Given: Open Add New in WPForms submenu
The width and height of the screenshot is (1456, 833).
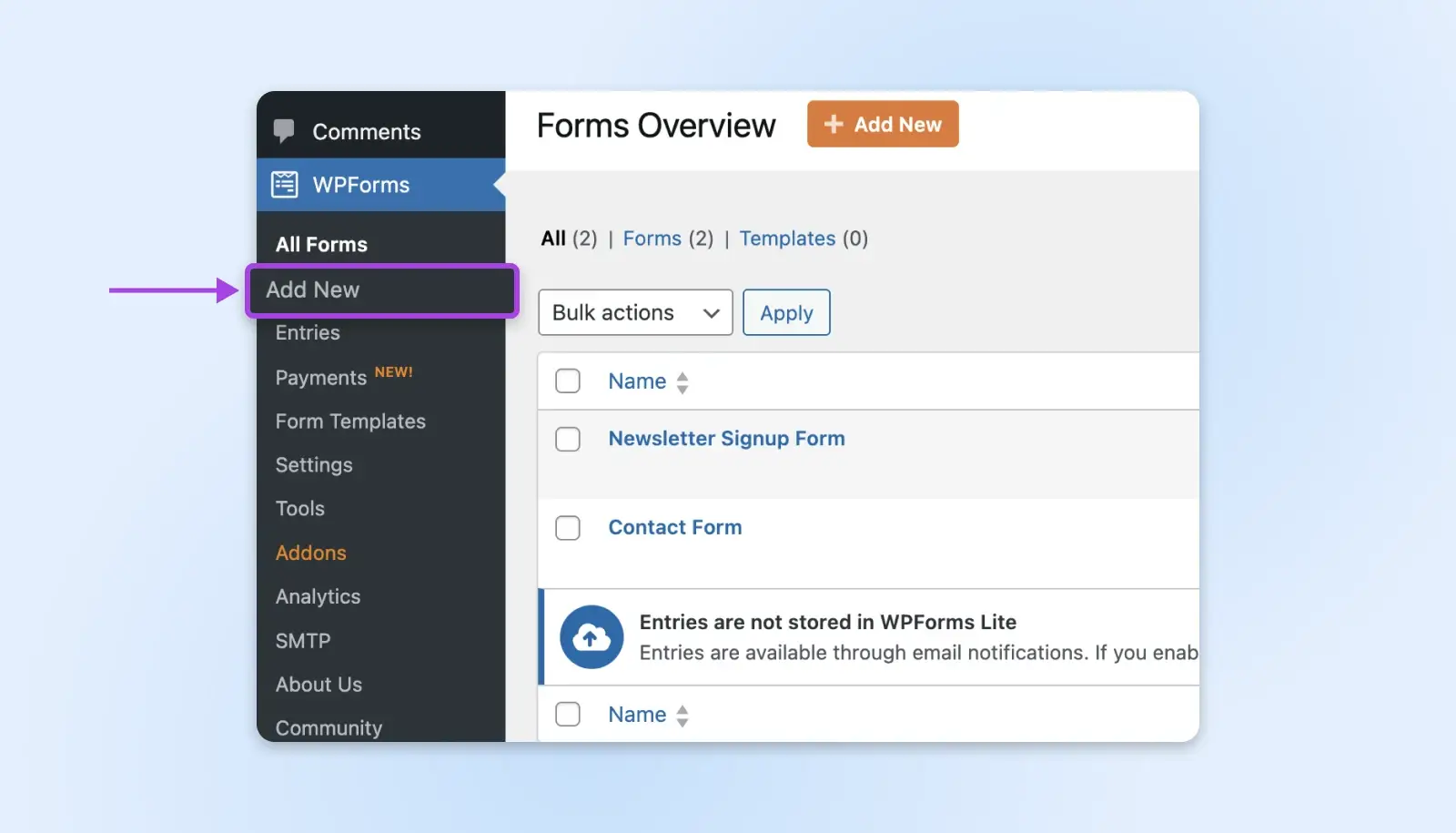Looking at the screenshot, I should pos(313,290).
